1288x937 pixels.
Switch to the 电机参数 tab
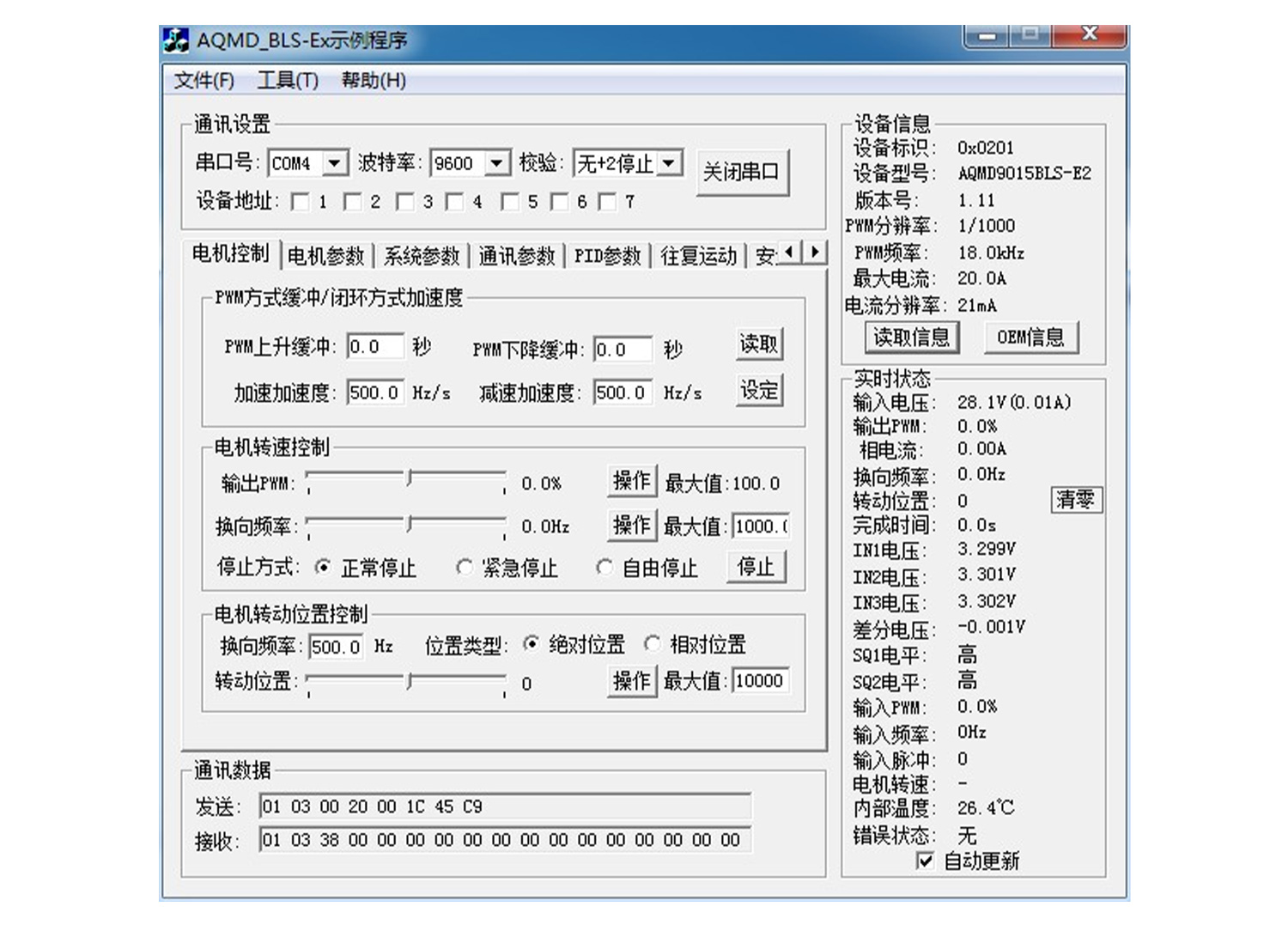(x=326, y=256)
